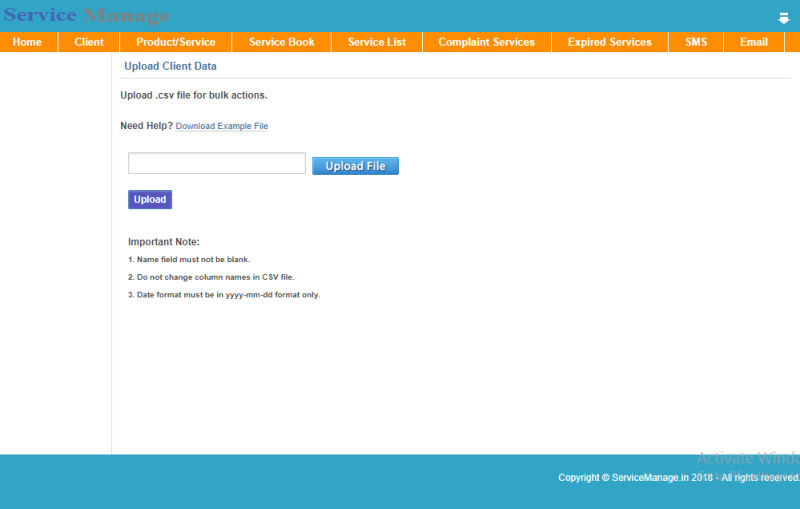This screenshot has width=800, height=509.
Task: Open the SMS menu
Action: pyautogui.click(x=696, y=42)
